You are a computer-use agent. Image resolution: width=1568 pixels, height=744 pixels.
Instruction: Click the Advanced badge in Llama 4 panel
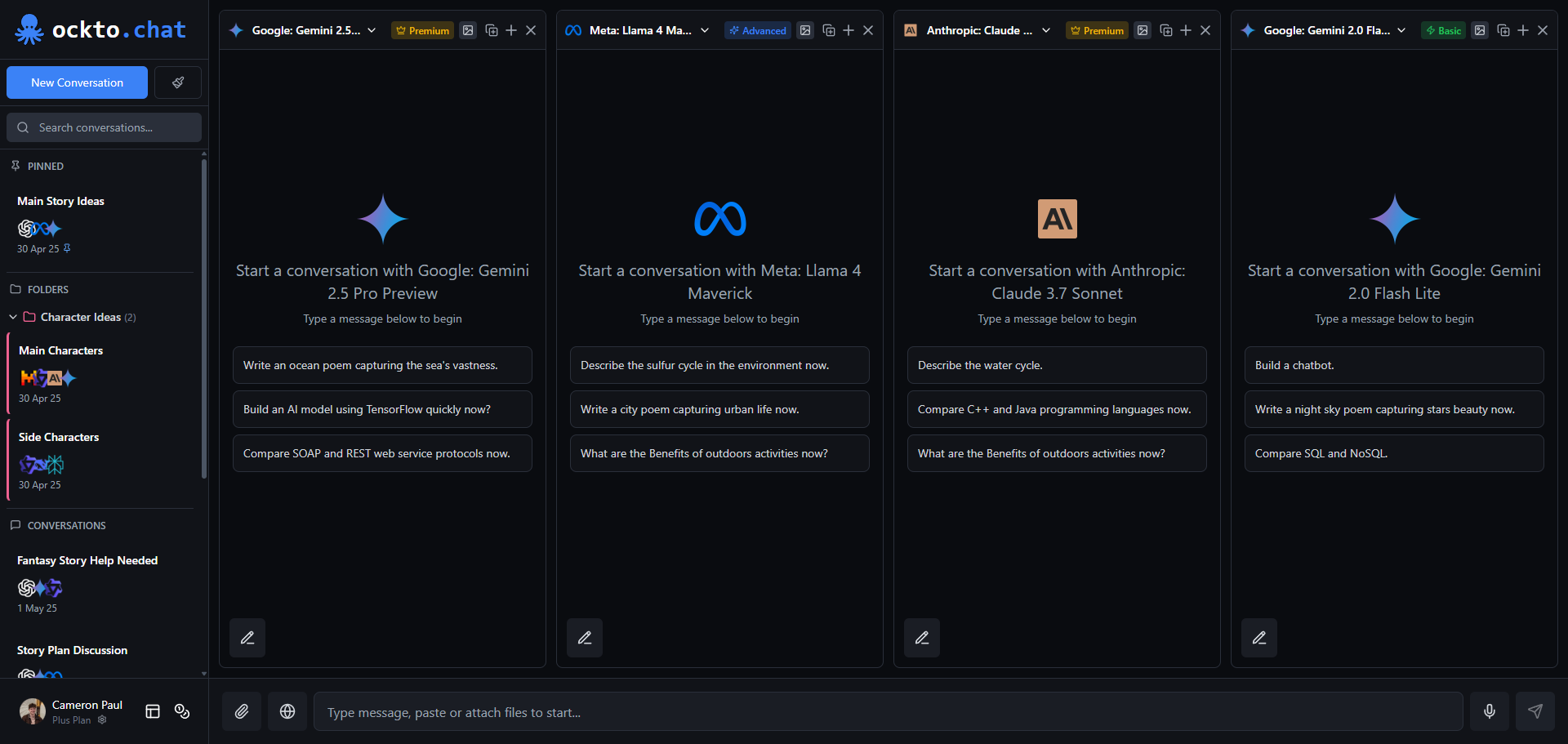pyautogui.click(x=757, y=30)
